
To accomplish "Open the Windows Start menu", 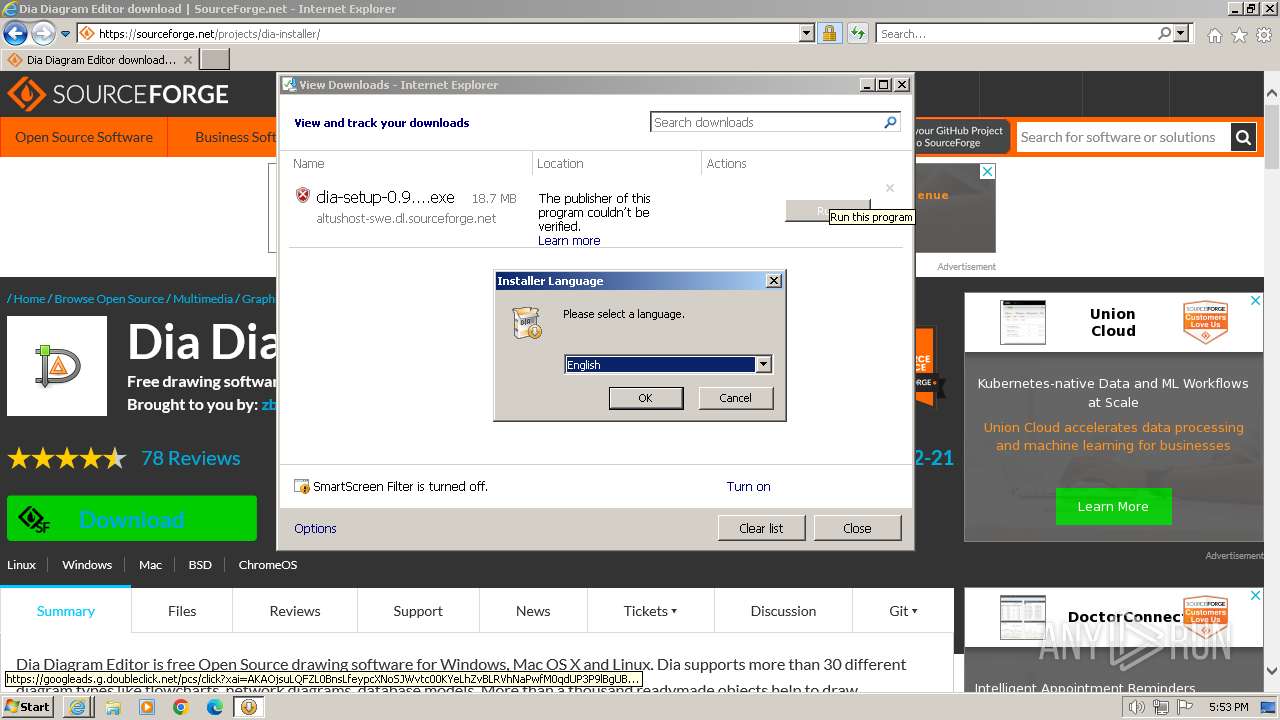I will point(28,707).
